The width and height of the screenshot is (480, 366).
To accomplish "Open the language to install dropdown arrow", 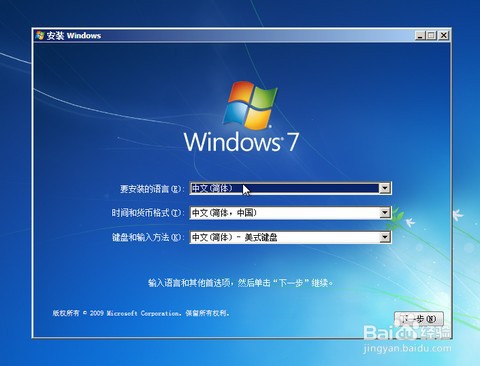I will (385, 188).
